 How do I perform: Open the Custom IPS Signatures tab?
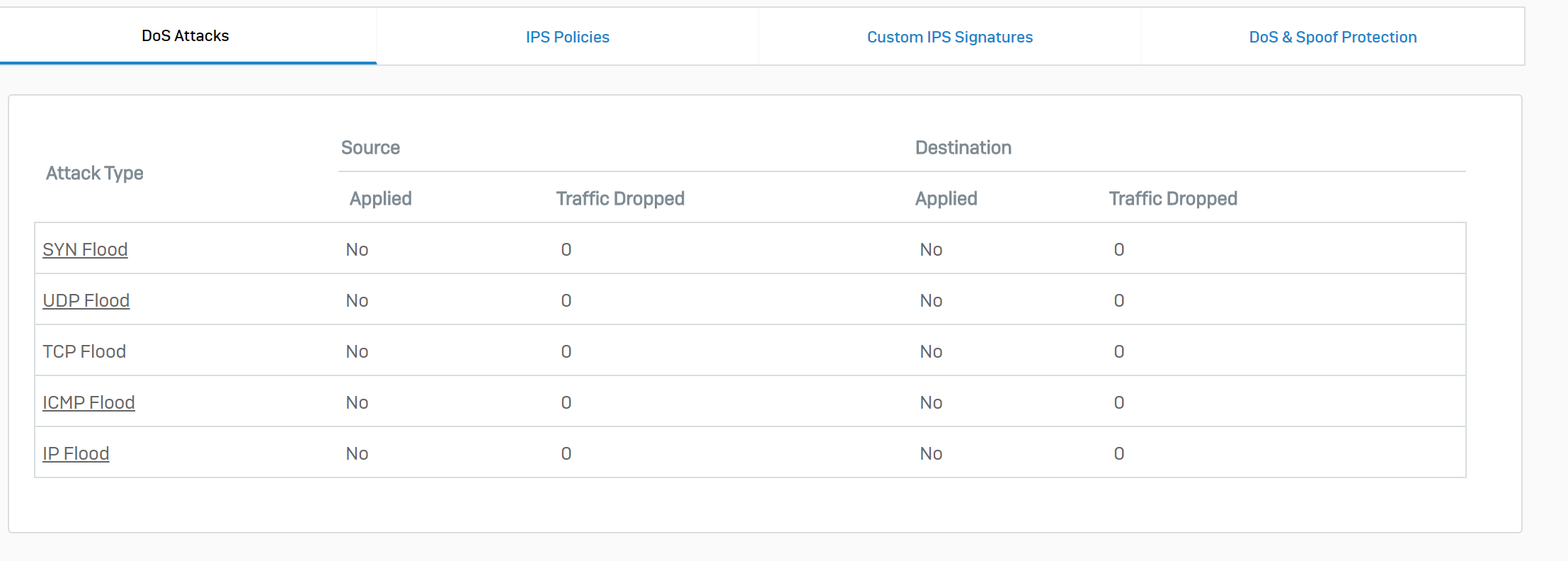(x=949, y=38)
